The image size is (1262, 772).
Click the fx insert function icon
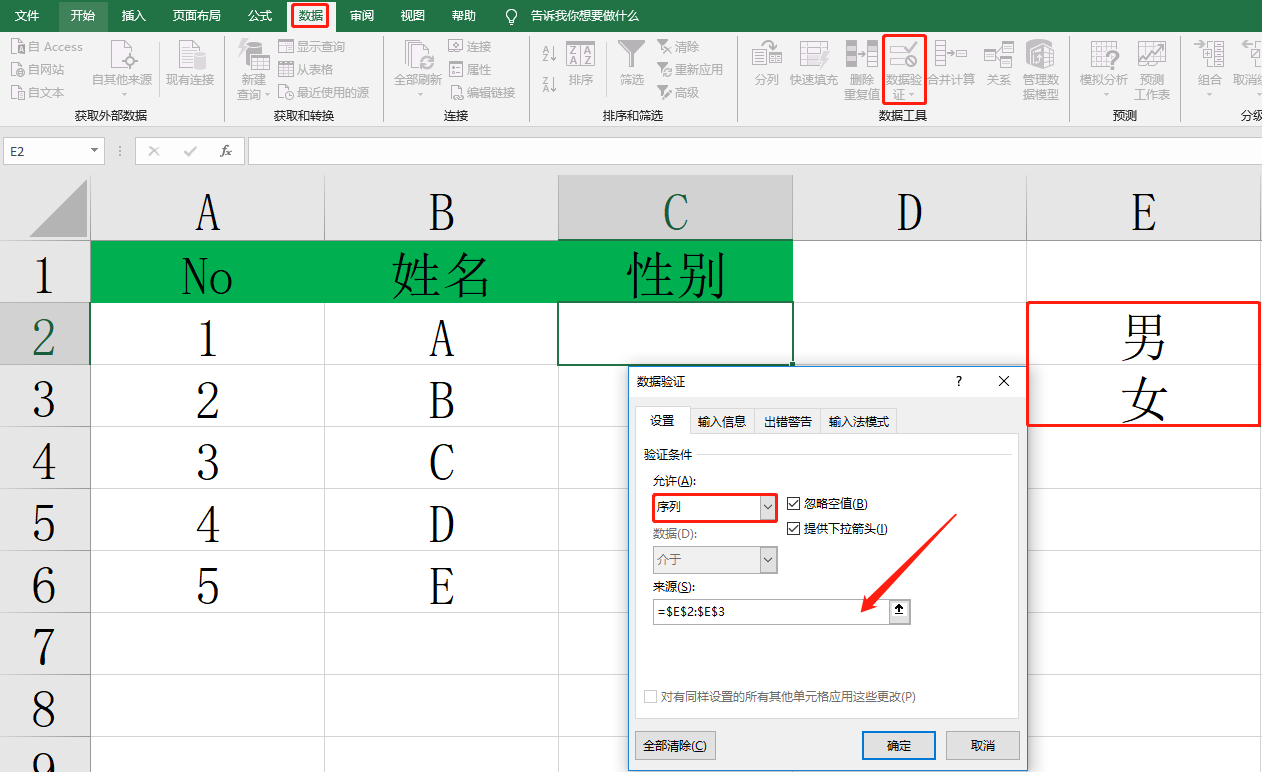pyautogui.click(x=226, y=151)
